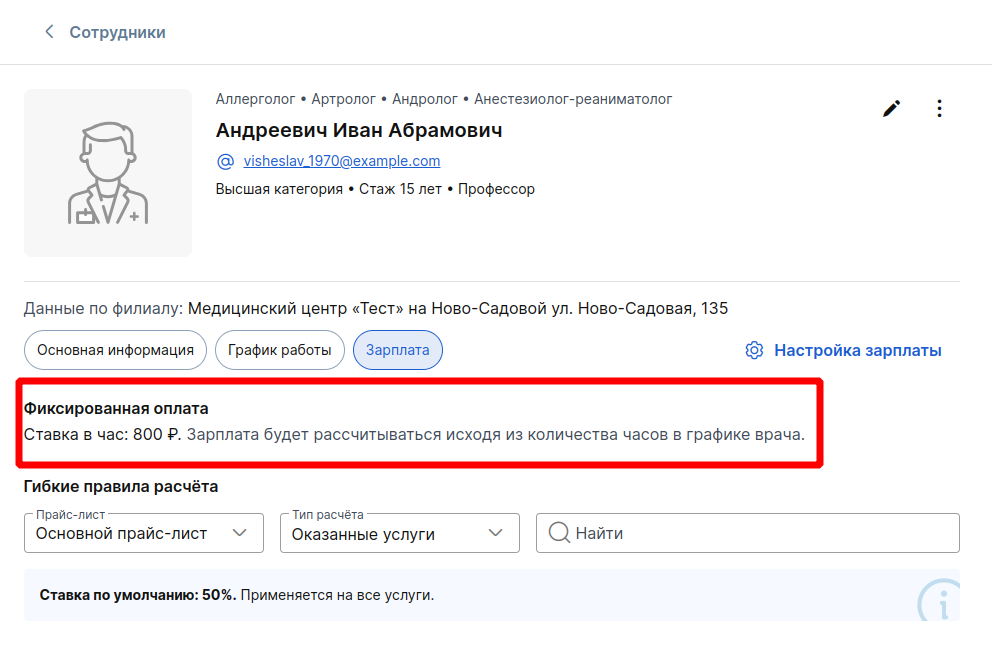Click the employee name Андреевич Иван Абрамович
Image resolution: width=992 pixels, height=646 pixels.
coord(359,130)
